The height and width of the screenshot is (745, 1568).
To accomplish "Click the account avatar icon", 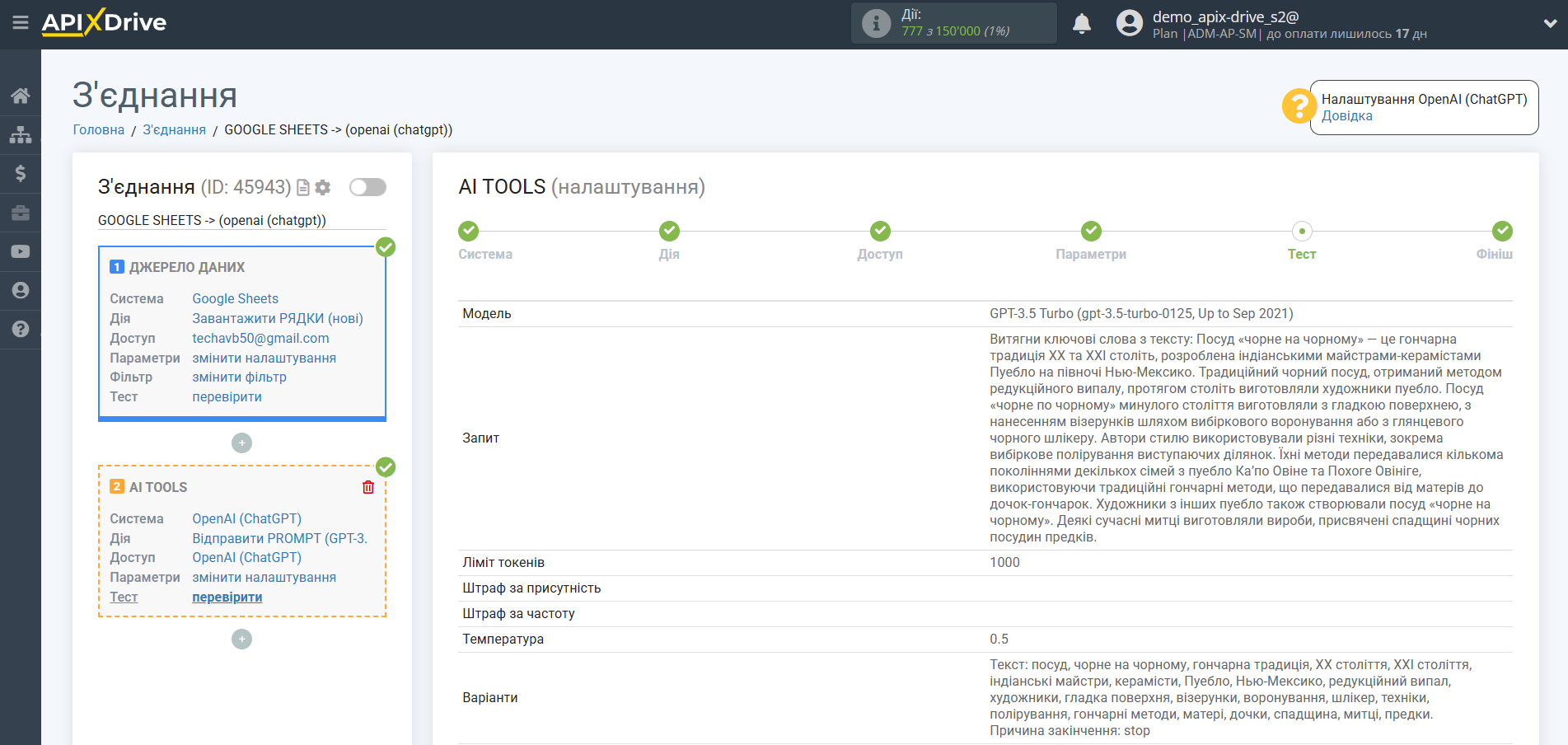I will 1130,23.
